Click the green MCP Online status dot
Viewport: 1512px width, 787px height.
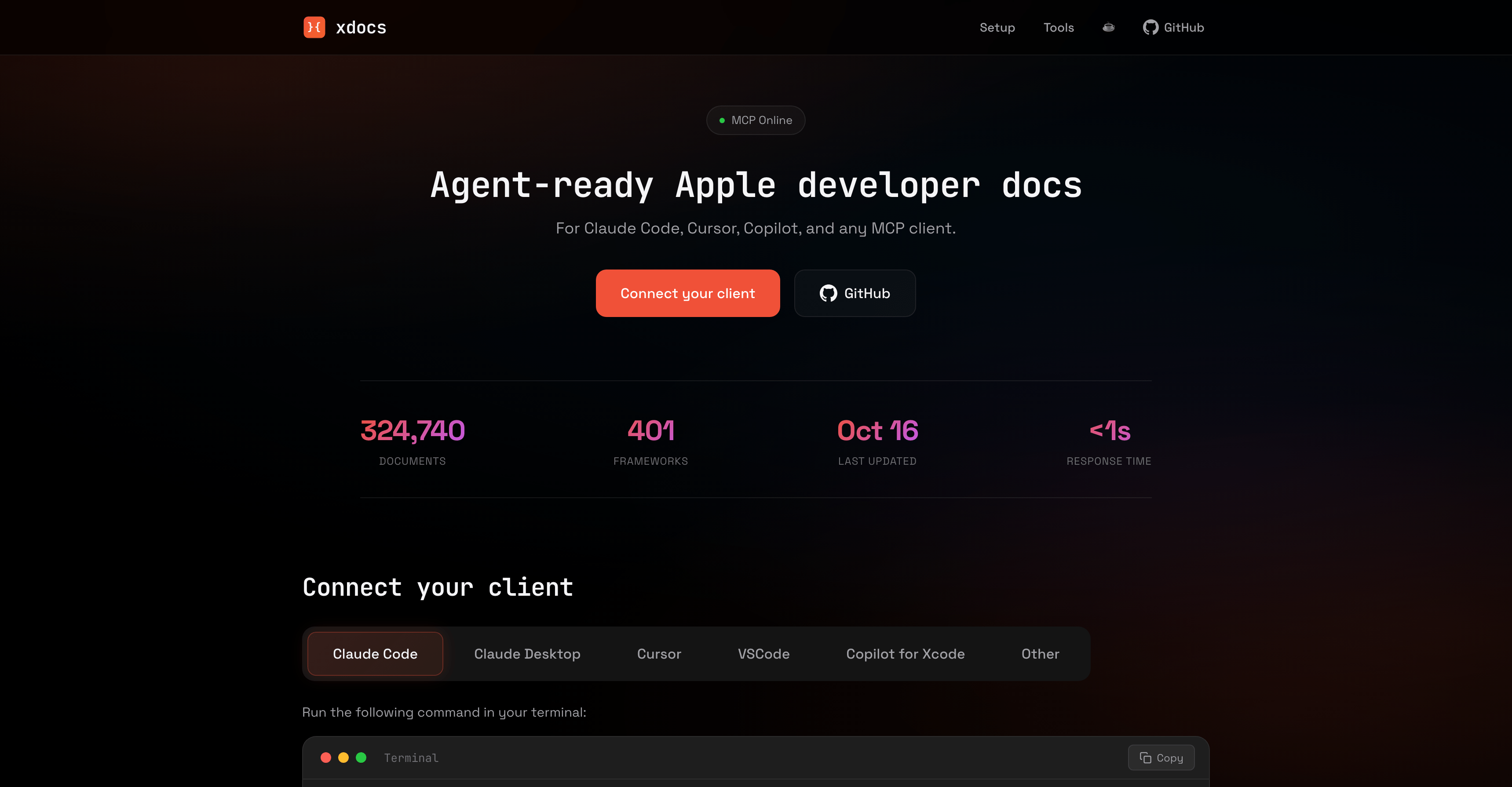tap(722, 120)
